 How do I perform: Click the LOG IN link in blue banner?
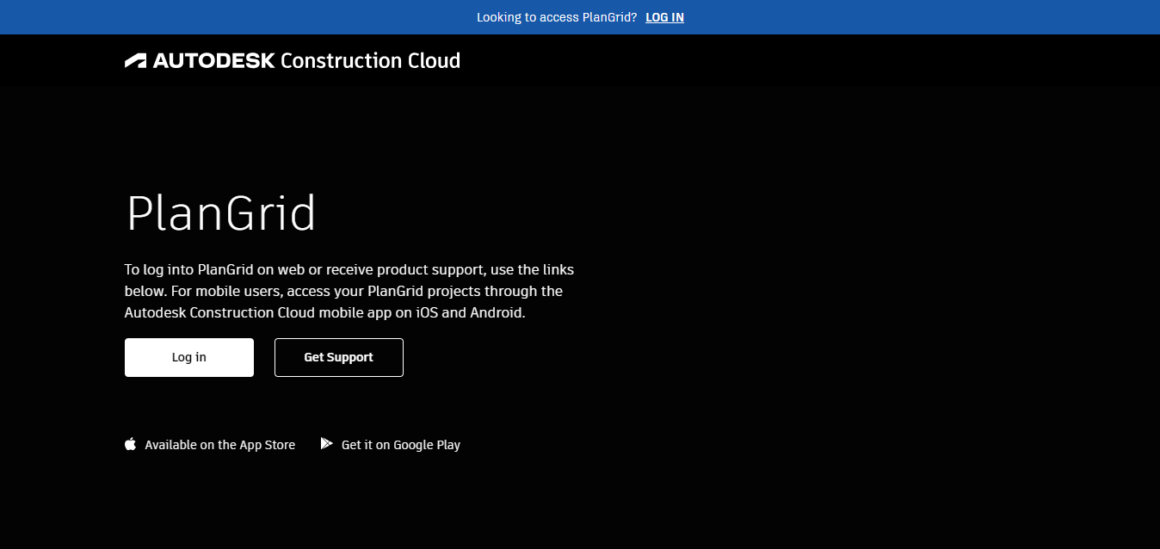[664, 17]
